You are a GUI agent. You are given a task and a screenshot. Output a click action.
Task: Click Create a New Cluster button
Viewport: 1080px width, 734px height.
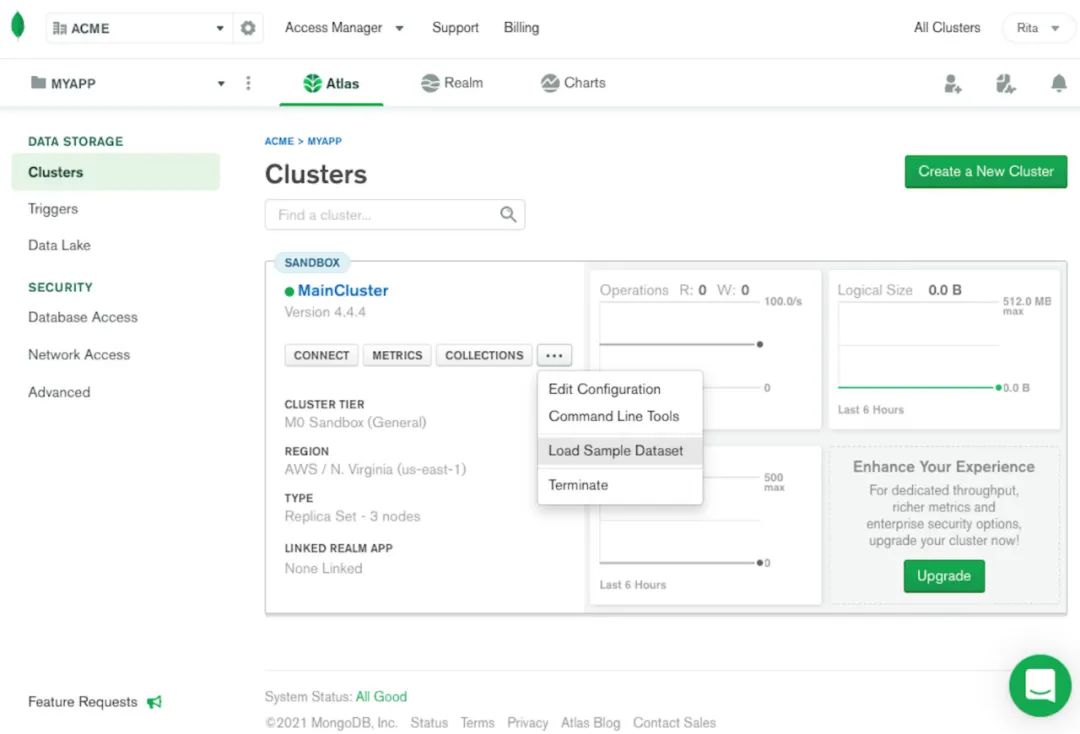[986, 171]
